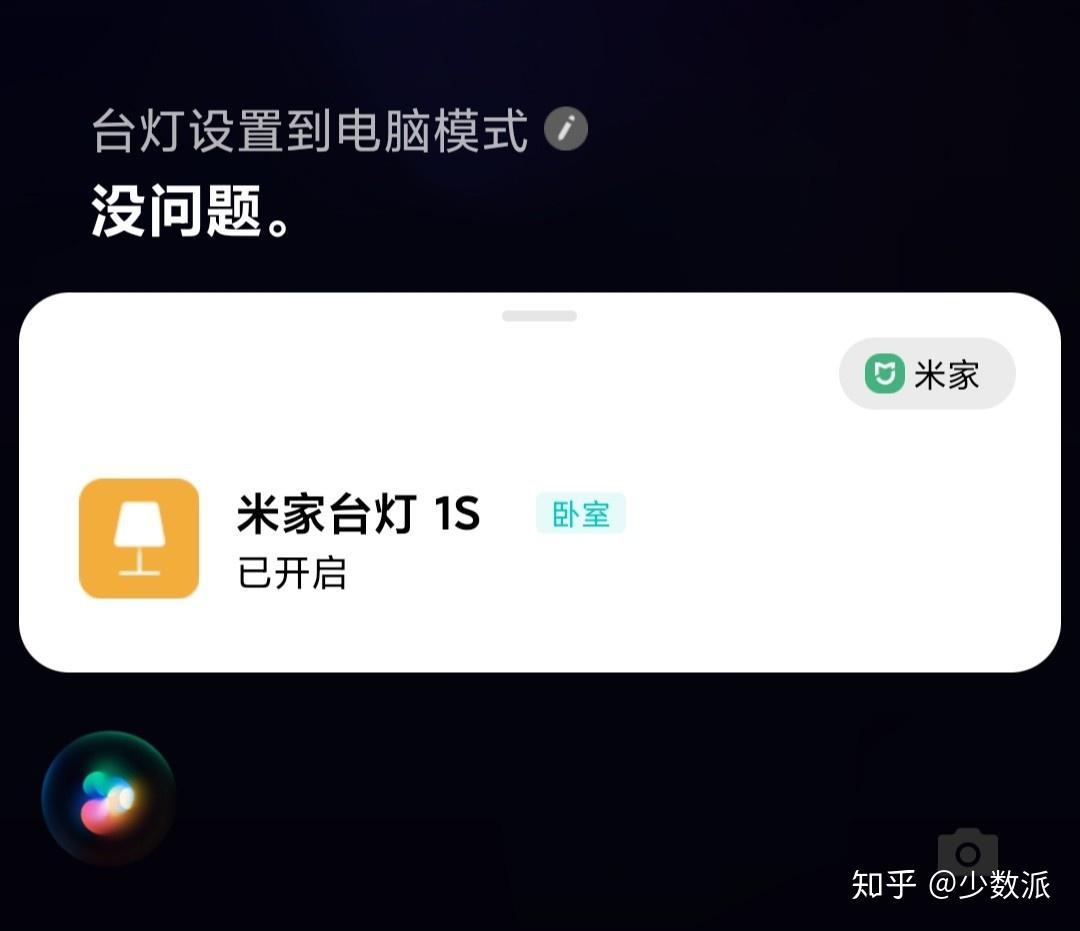
Task: Tap the orange desk lamp icon
Action: point(139,538)
